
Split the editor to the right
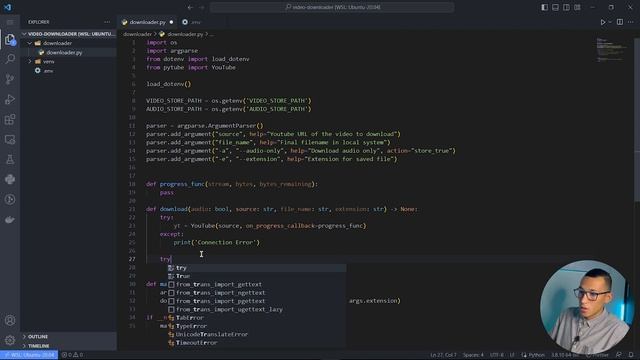click(620, 22)
